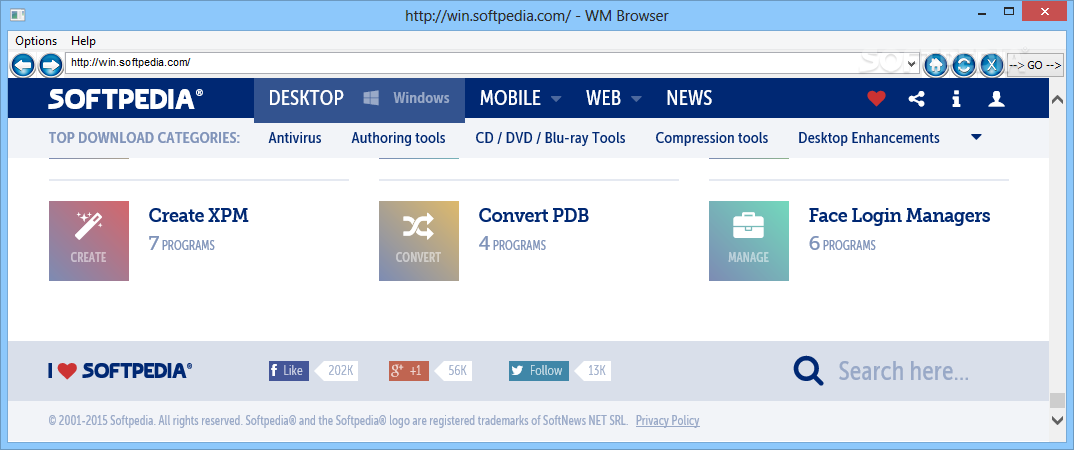Open the Privacy Policy link
Screen dimensions: 1074x450
(668, 421)
